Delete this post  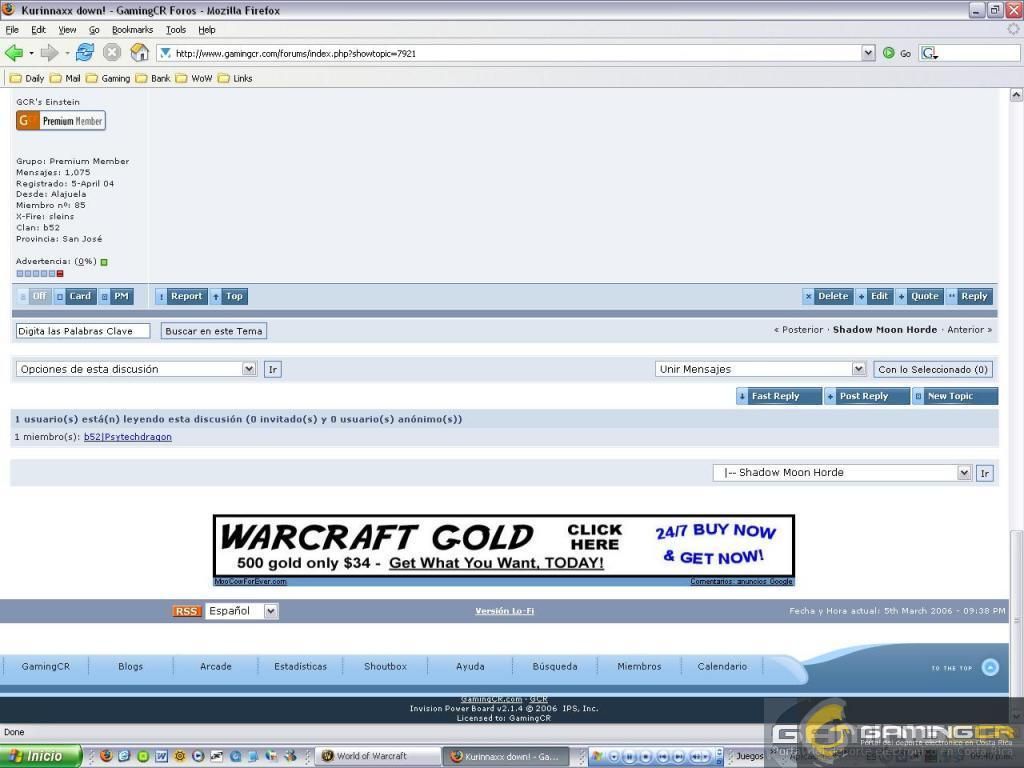click(827, 296)
